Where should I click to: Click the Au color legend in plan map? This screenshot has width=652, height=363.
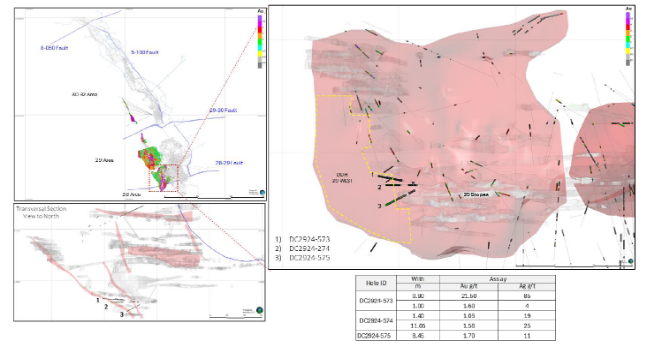pyautogui.click(x=260, y=38)
